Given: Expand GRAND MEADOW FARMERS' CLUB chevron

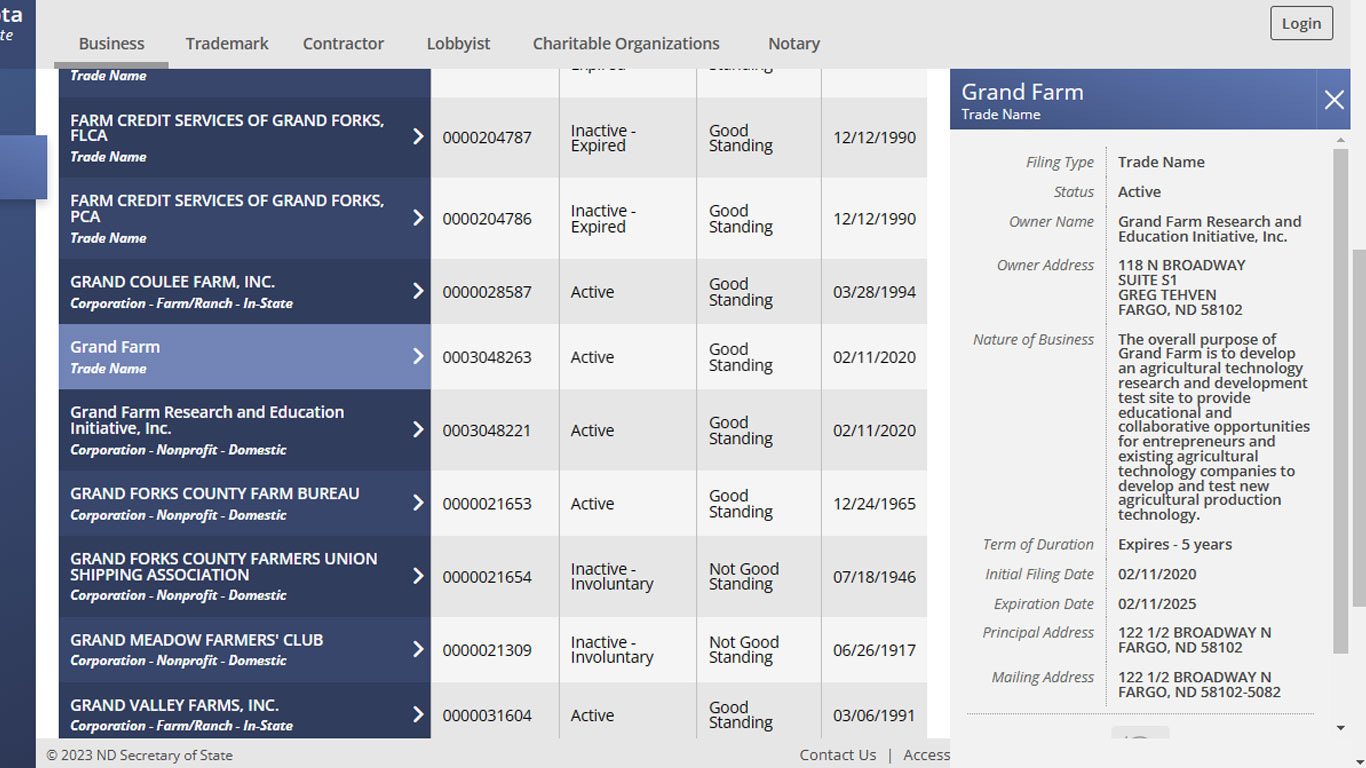Looking at the screenshot, I should coord(419,649).
